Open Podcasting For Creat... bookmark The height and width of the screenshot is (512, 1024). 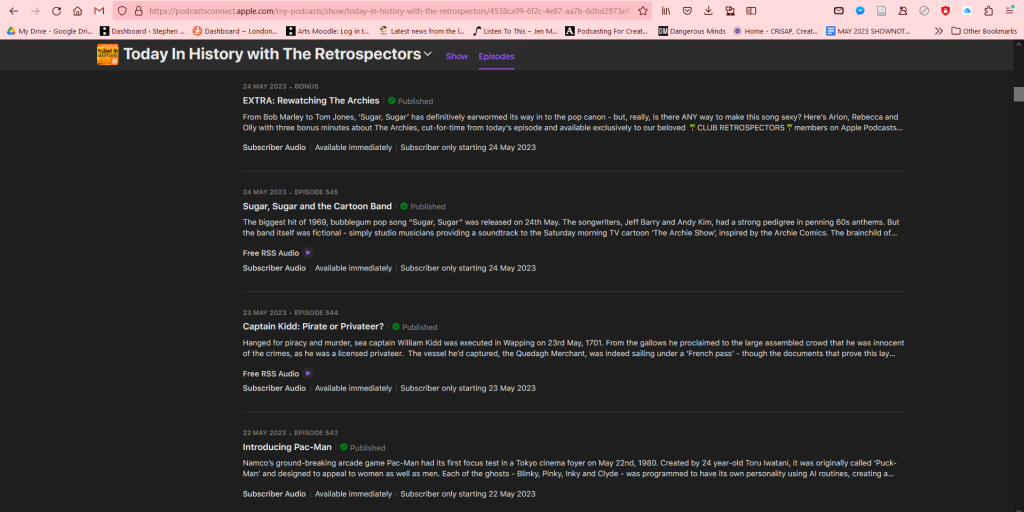pos(608,31)
